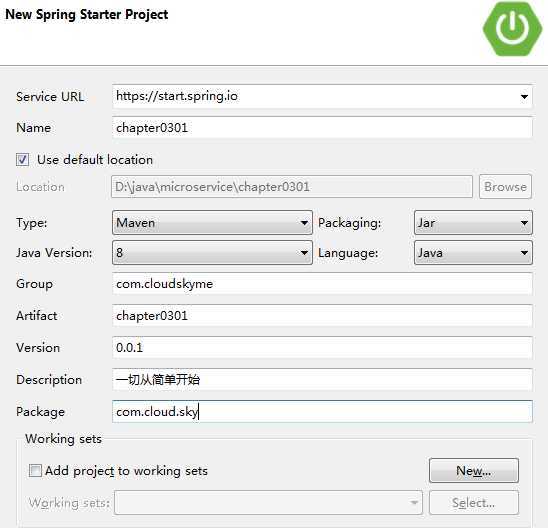Screen dimensions: 548x528
Task: Toggle the Use default location checkbox
Action: click(22, 160)
